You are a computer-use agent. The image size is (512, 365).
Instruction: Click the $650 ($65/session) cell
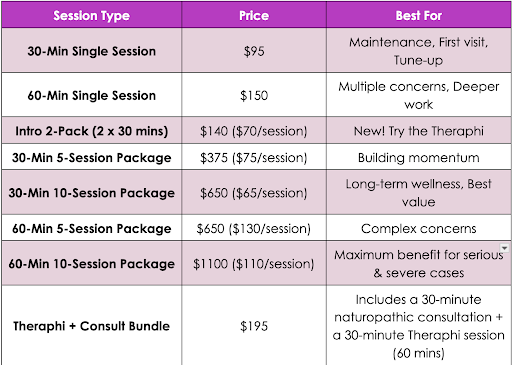pyautogui.click(x=254, y=192)
